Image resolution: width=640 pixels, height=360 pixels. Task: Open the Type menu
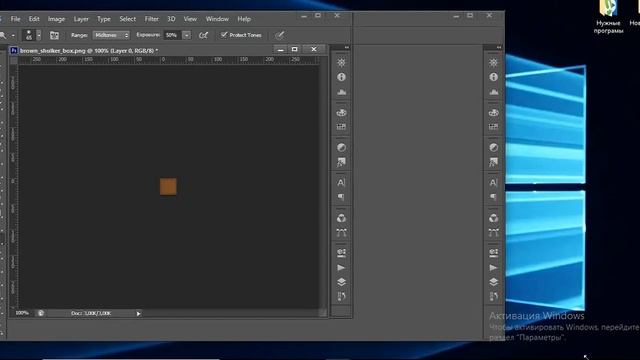pos(104,19)
